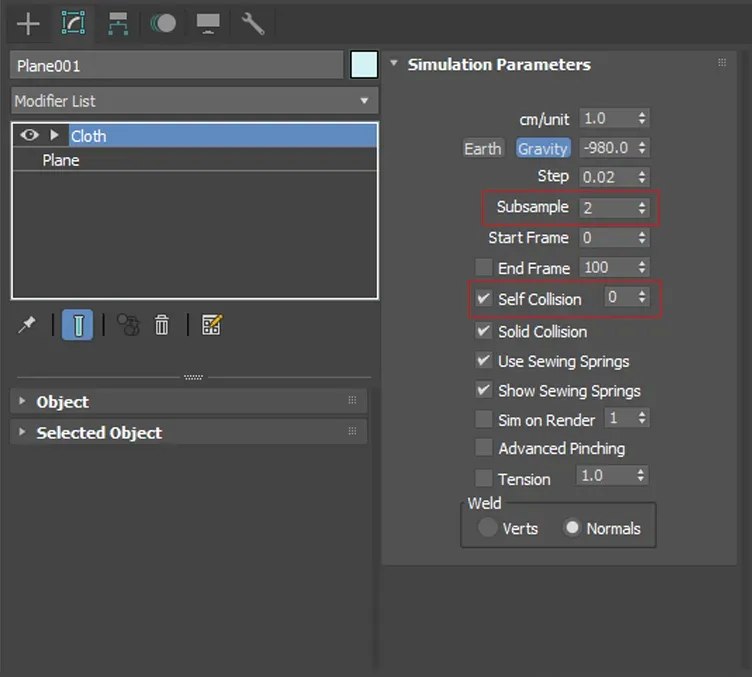Grab the Selected Object rollout grip handle
Viewport: 752px width, 677px height.
coord(352,431)
